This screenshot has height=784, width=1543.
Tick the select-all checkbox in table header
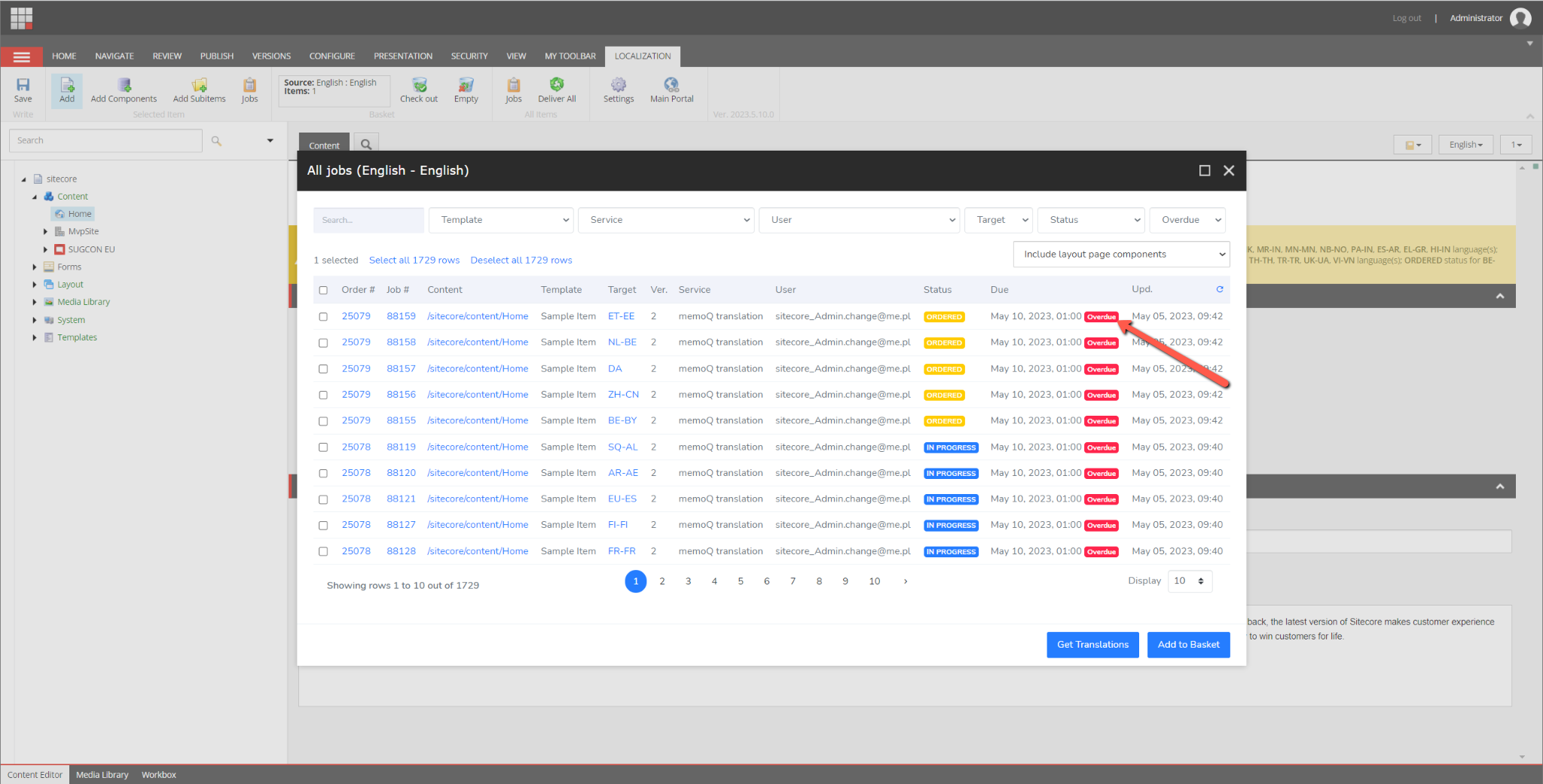coord(323,290)
